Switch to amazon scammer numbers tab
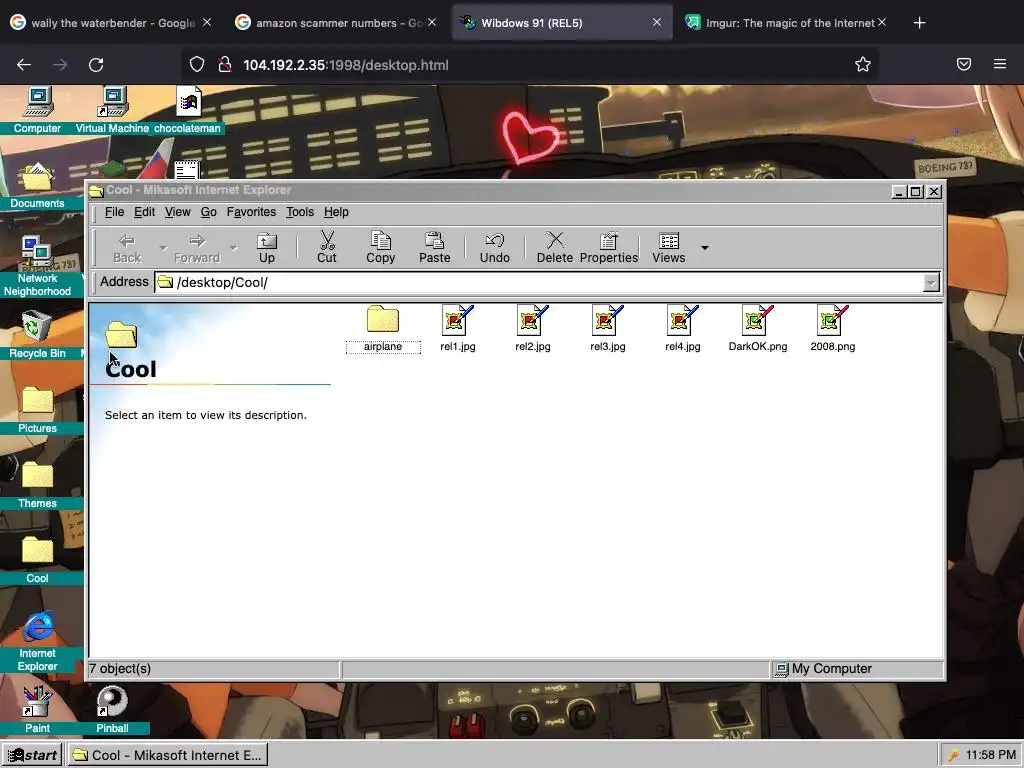This screenshot has height=768, width=1024. [336, 23]
